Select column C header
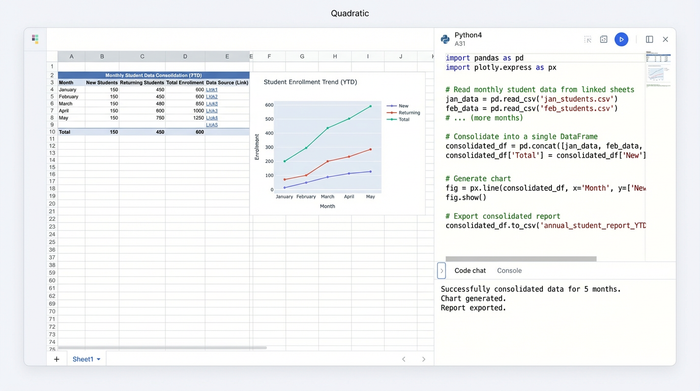 click(x=142, y=56)
